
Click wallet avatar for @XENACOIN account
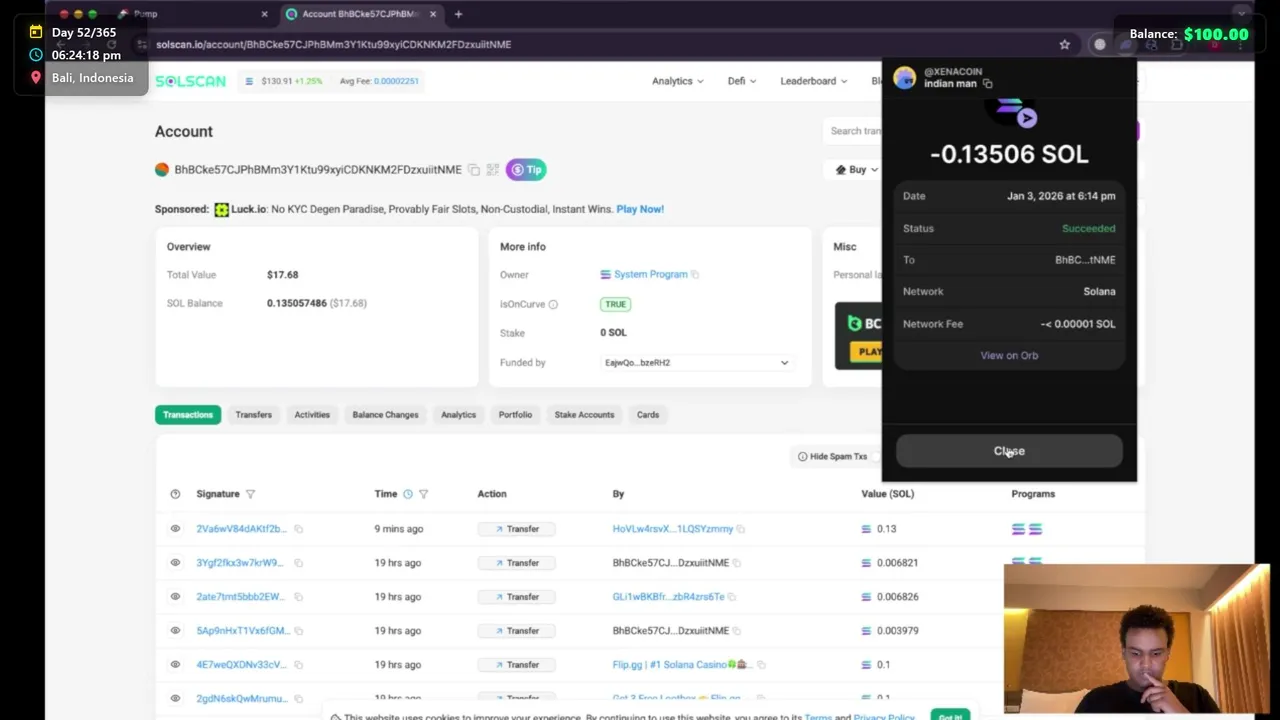tap(904, 78)
